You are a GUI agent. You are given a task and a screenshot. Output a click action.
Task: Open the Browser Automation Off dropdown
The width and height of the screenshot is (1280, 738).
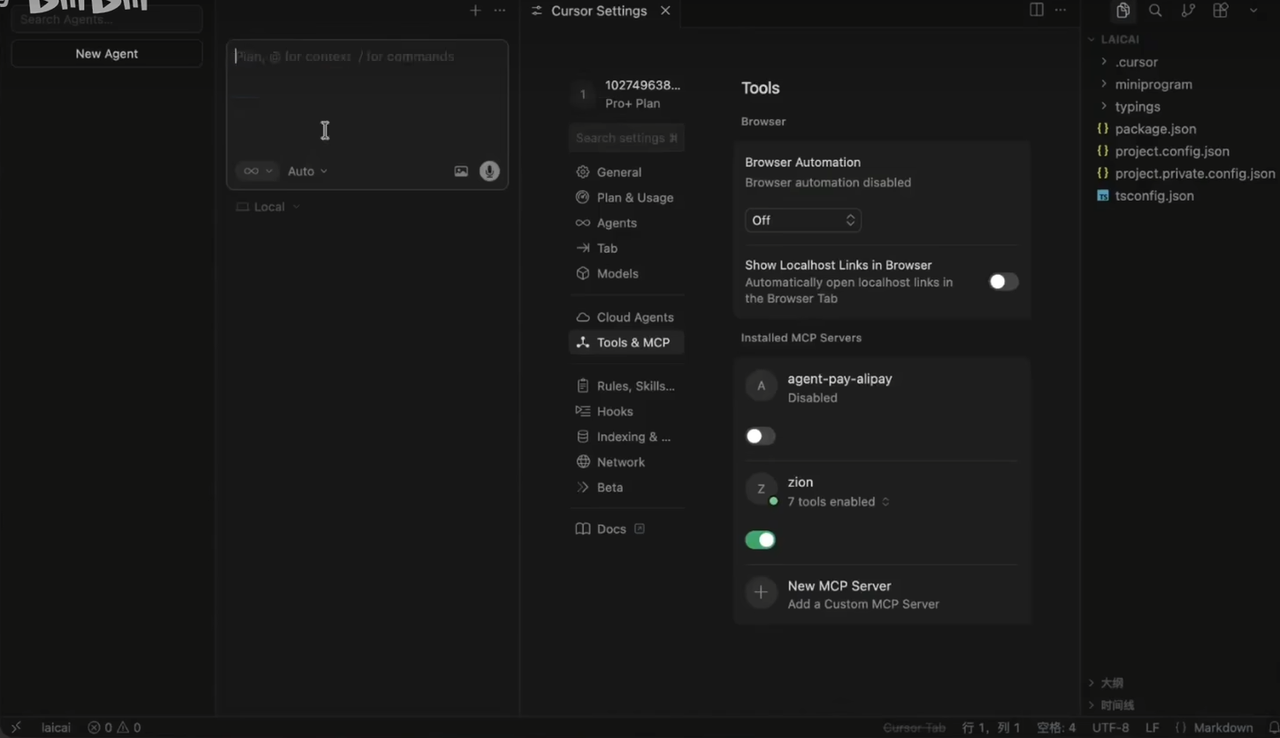(x=803, y=220)
